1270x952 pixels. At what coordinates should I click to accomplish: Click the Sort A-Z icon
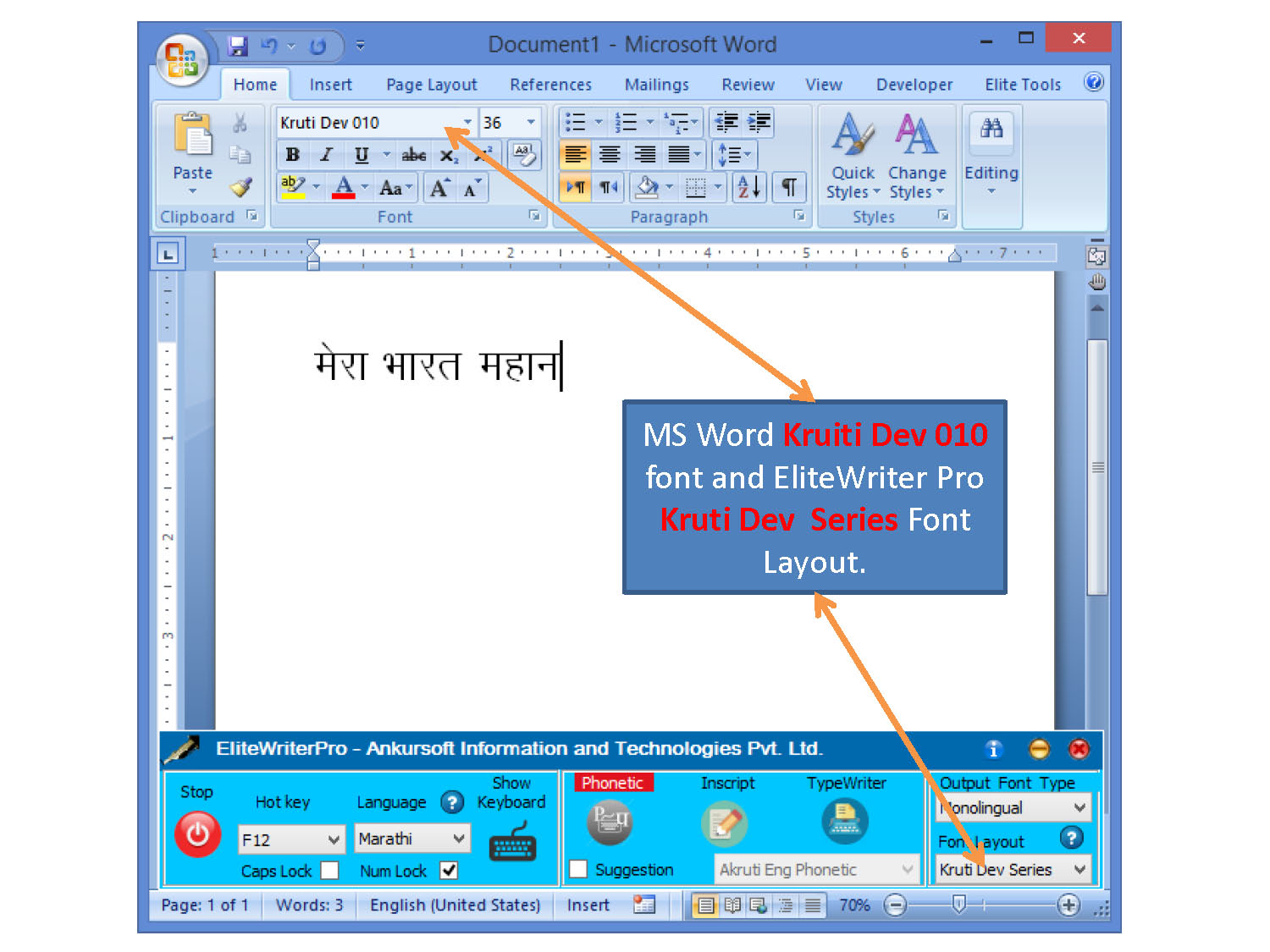(748, 187)
